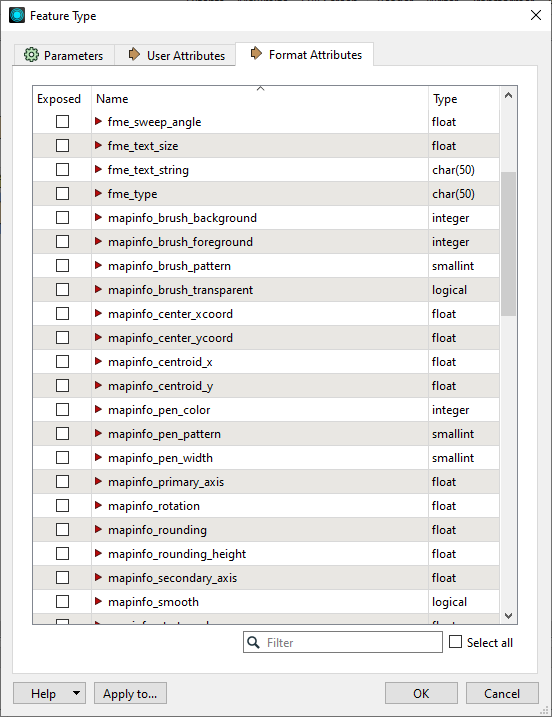Focus the Filter text field
The image size is (552, 717).
click(343, 642)
